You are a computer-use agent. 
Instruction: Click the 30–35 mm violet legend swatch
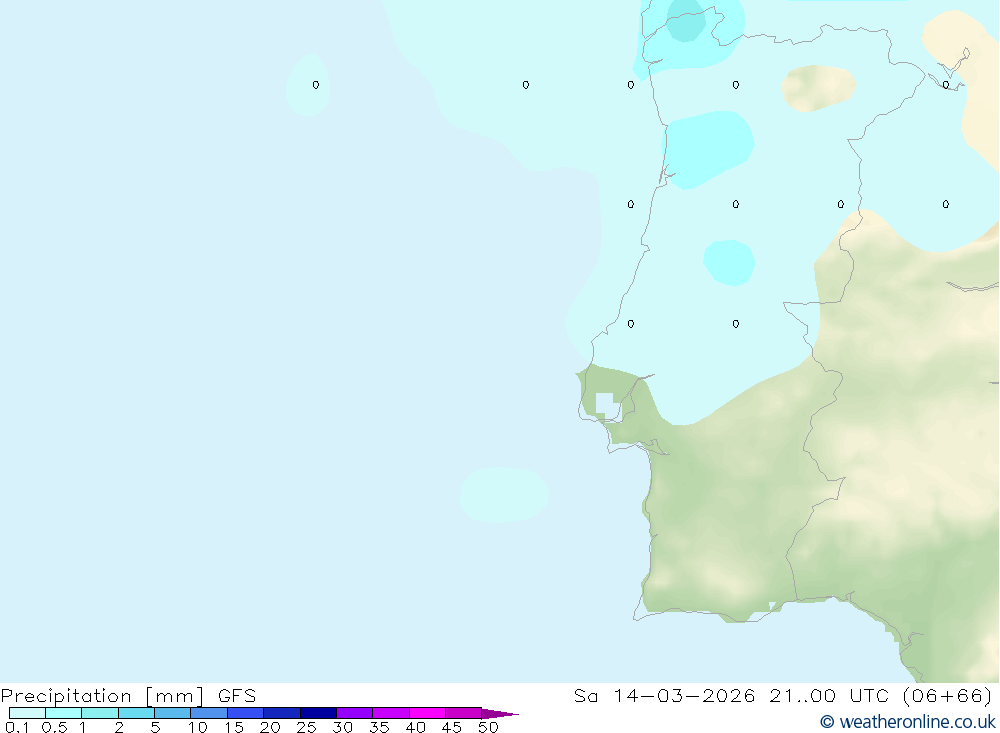(x=355, y=713)
